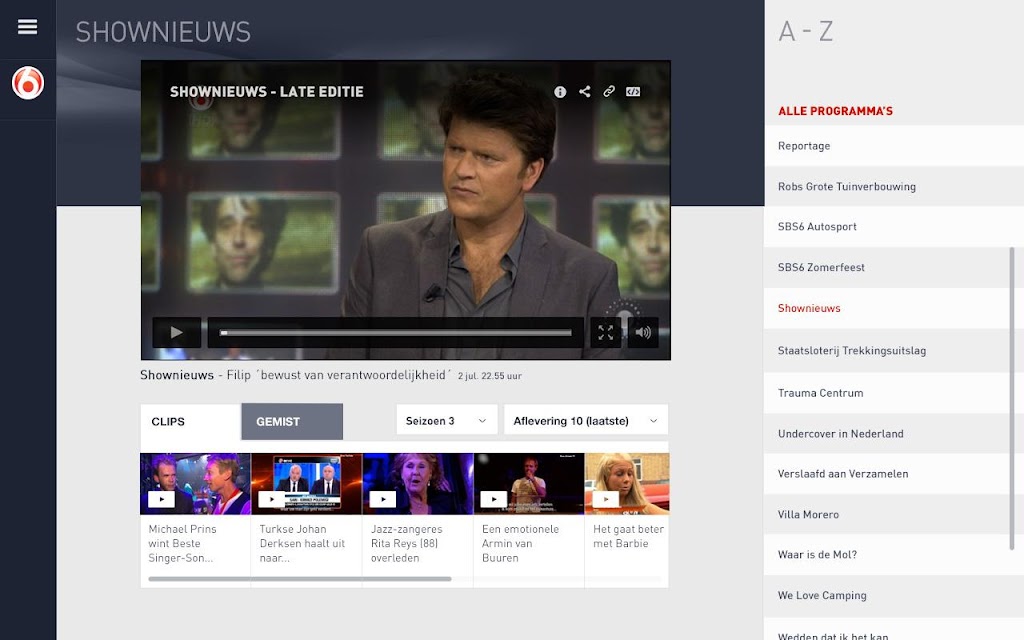Click the share icon on video
This screenshot has height=640, width=1024.
point(584,91)
